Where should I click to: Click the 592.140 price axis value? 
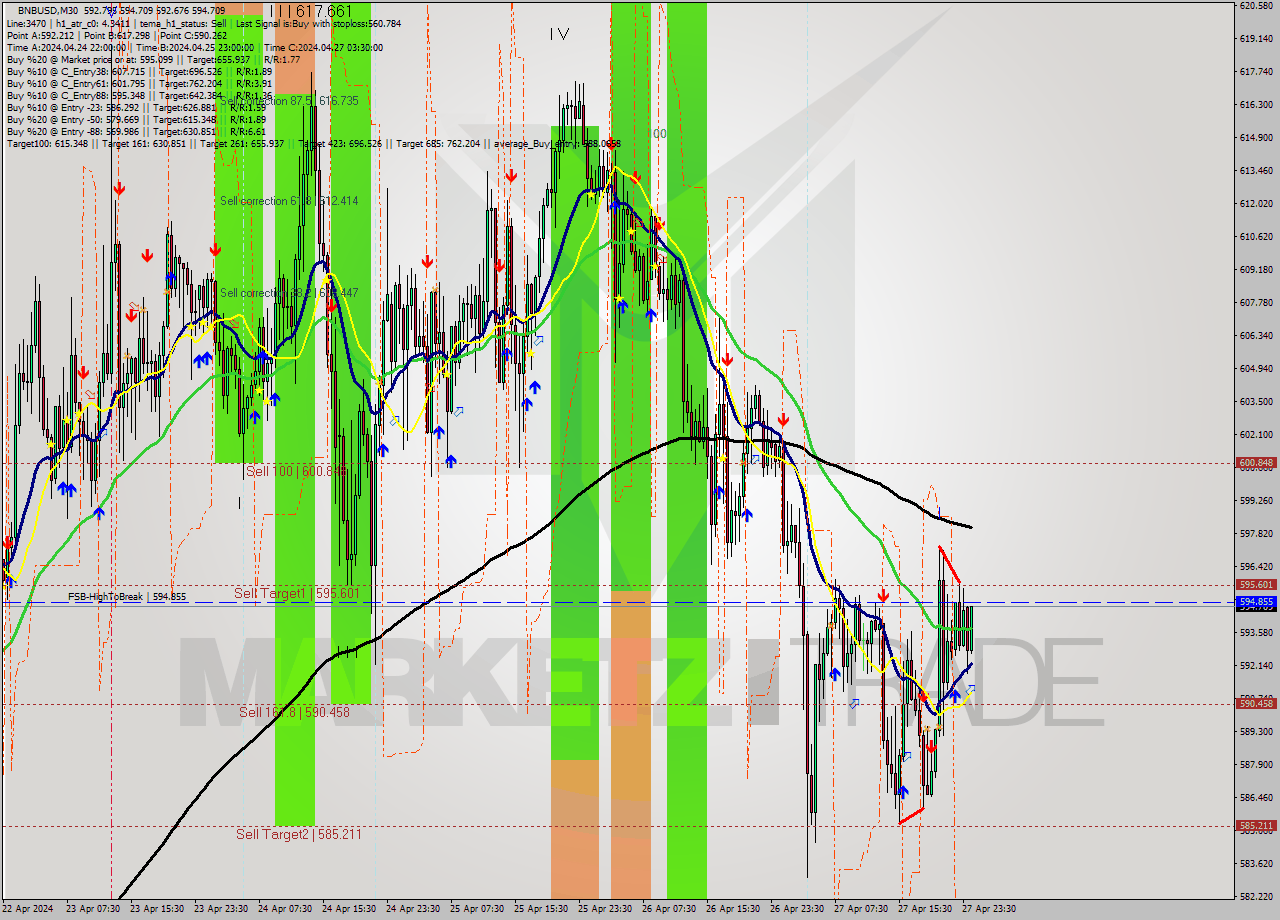[x=1256, y=665]
